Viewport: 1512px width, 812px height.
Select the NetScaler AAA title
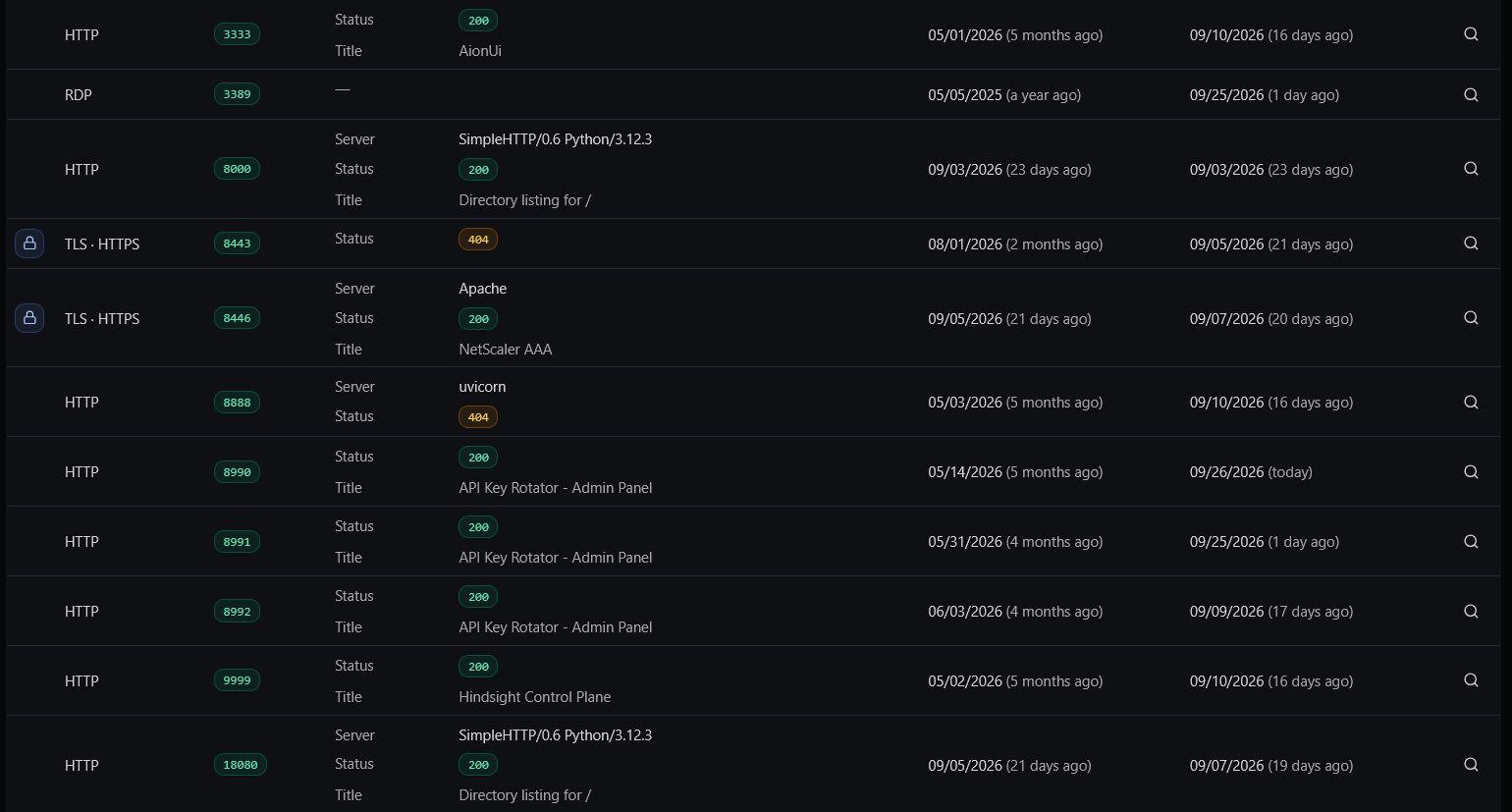506,350
